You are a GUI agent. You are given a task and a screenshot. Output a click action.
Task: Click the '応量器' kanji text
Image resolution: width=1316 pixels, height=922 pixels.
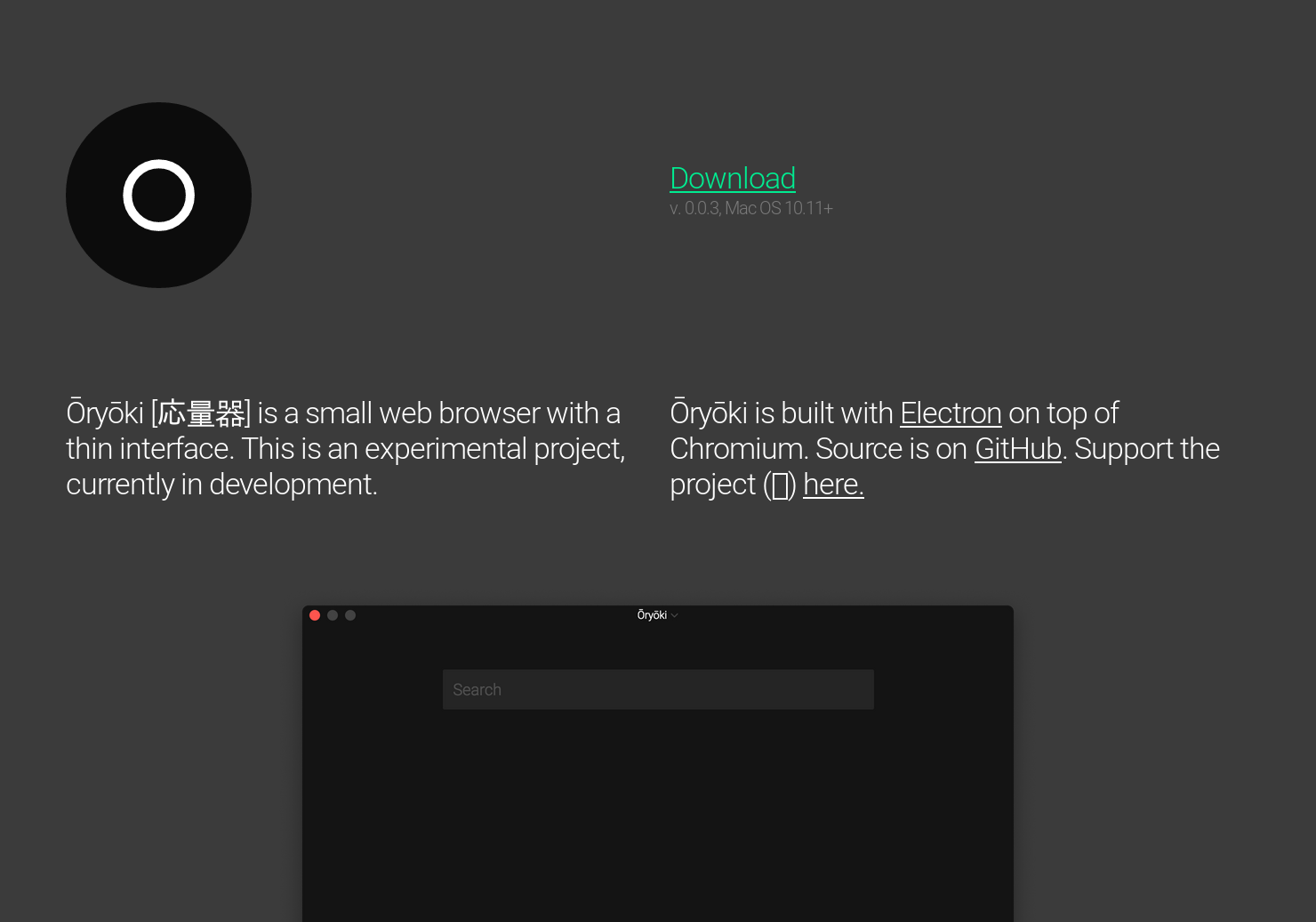pyautogui.click(x=202, y=413)
